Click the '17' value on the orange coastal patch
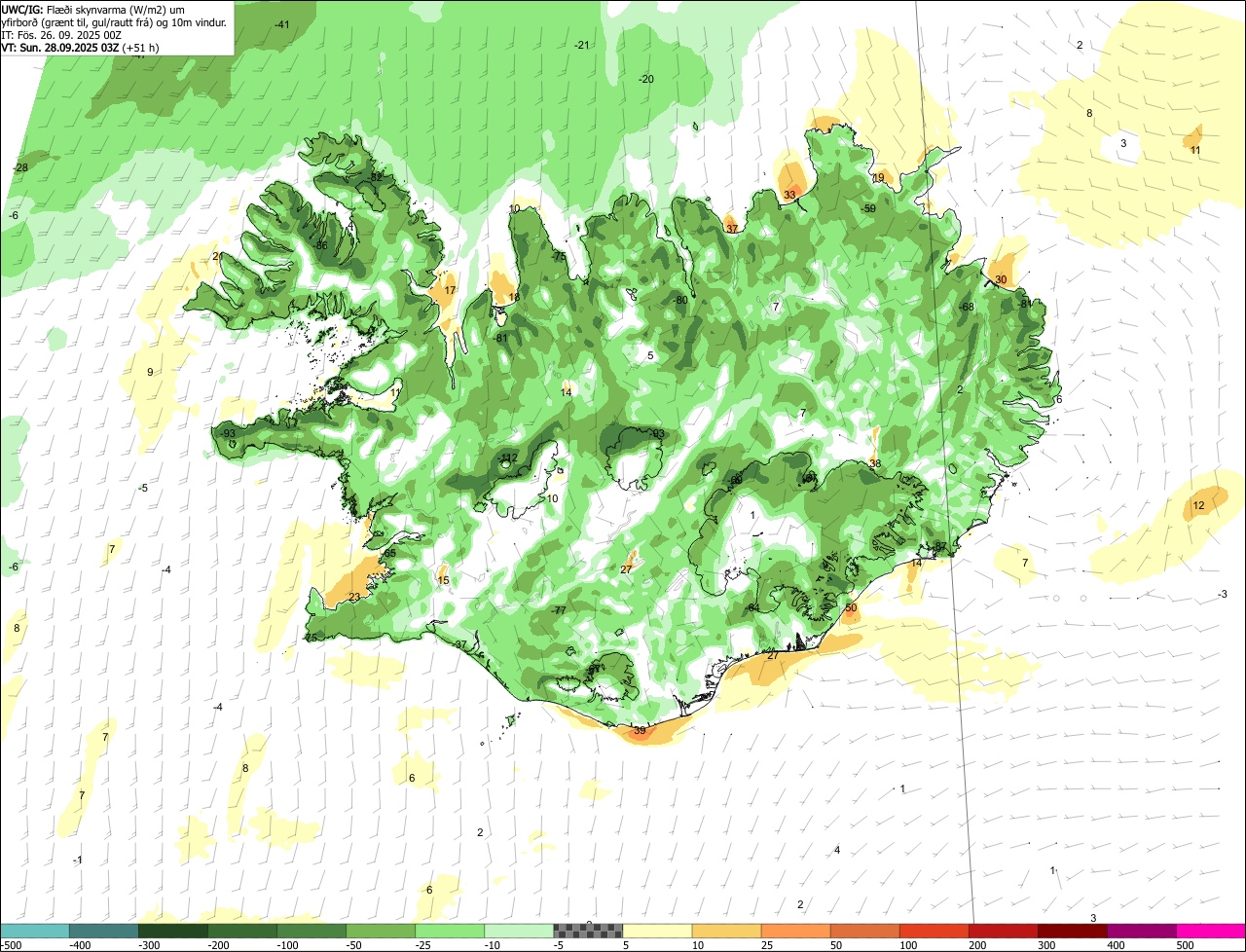The image size is (1246, 952). [450, 290]
